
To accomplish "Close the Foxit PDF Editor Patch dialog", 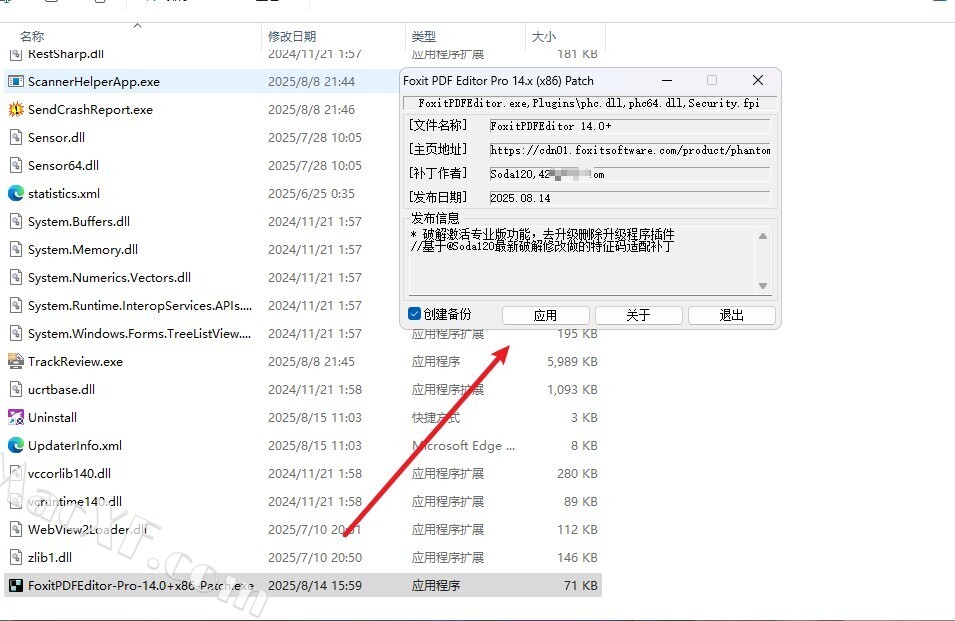I will tap(758, 80).
